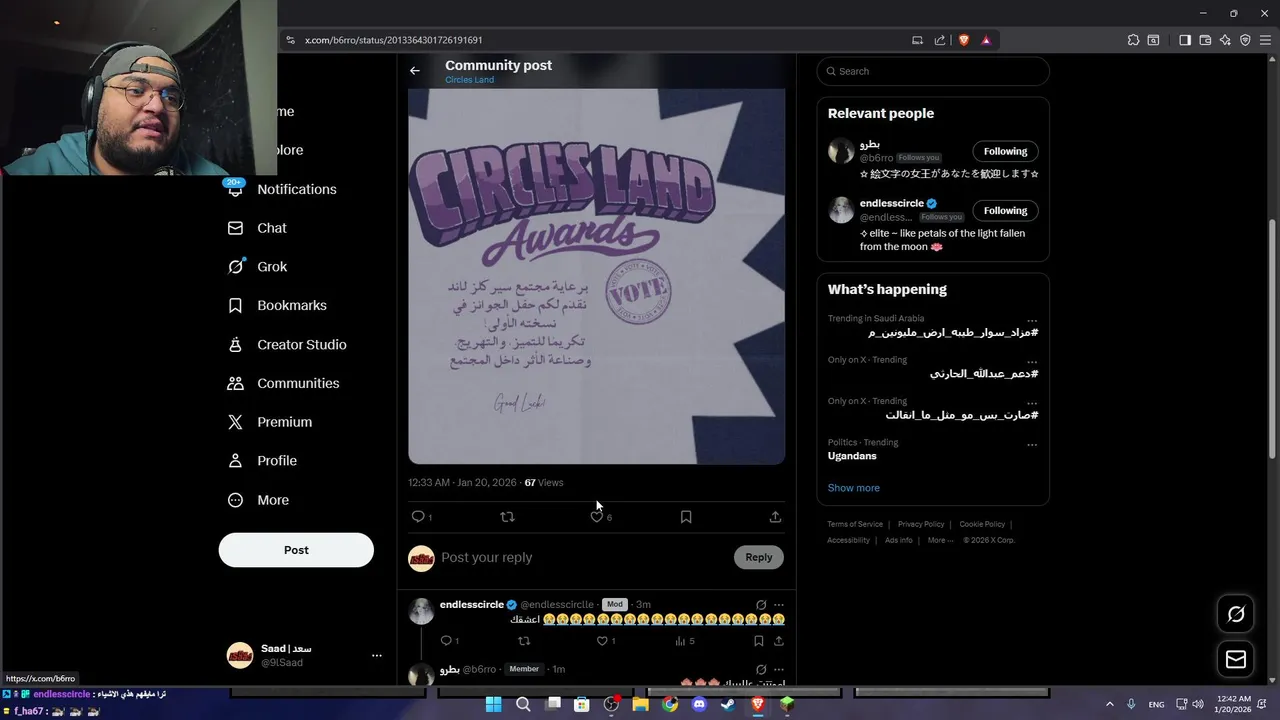Open the browser main hamburger menu
This screenshot has width=1280, height=720.
(1267, 40)
